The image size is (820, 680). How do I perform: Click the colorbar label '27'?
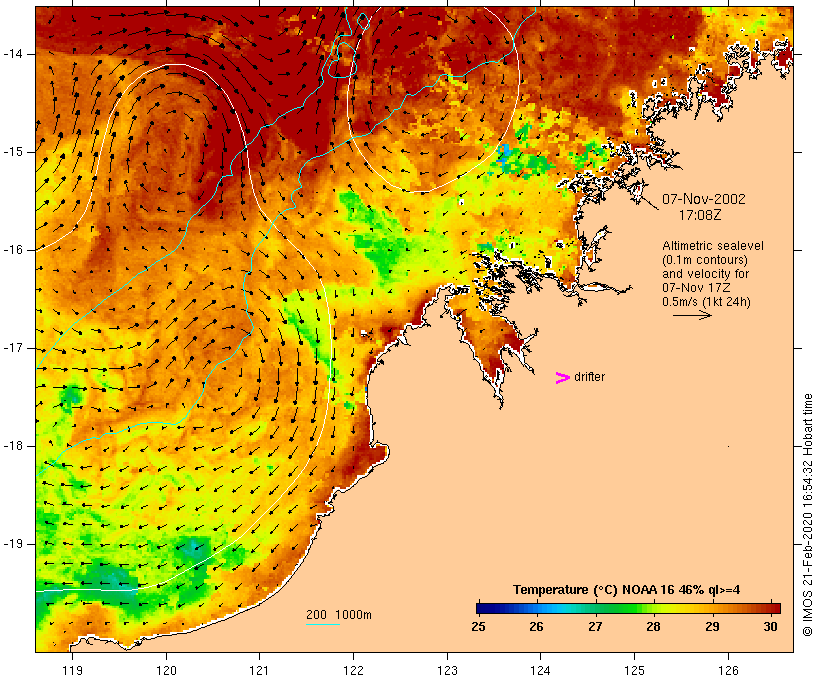click(x=595, y=627)
